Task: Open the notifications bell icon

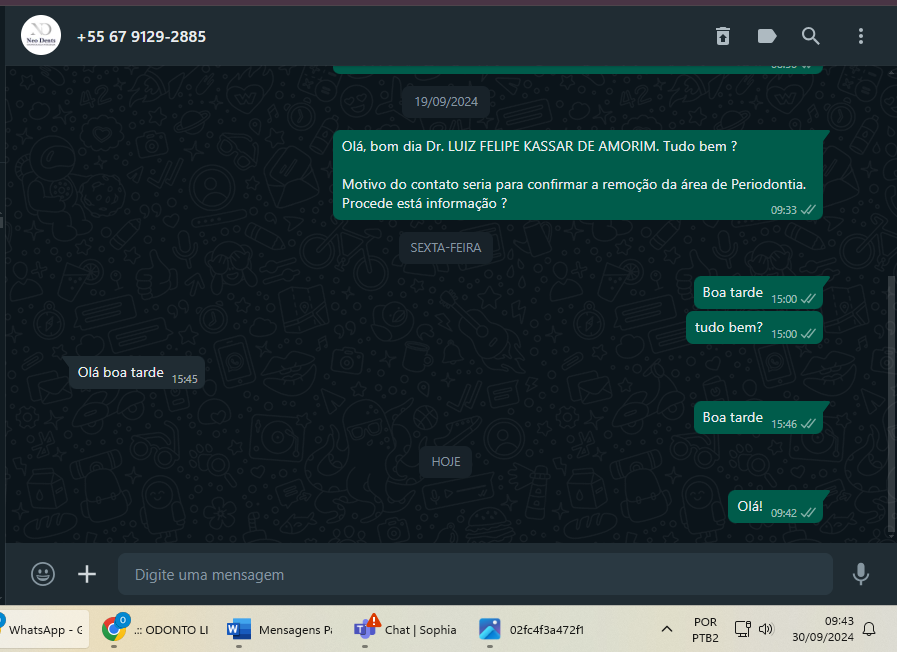Action: click(869, 629)
